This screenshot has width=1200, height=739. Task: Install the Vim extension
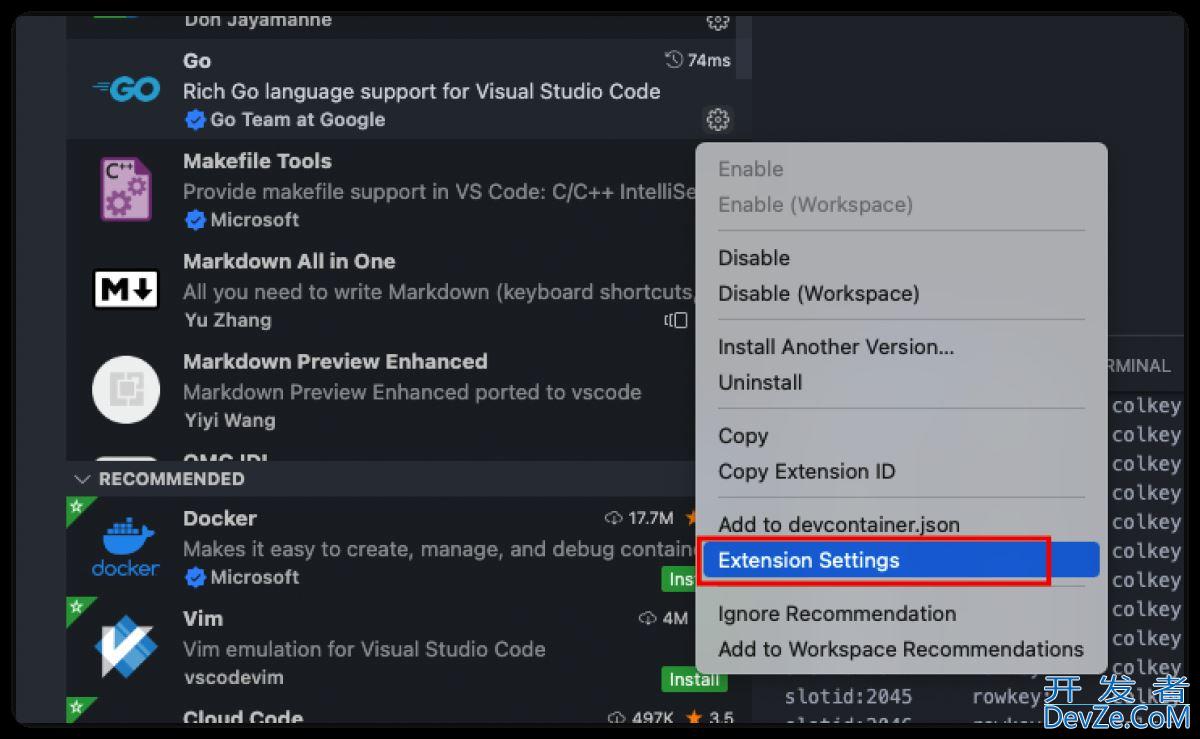694,679
